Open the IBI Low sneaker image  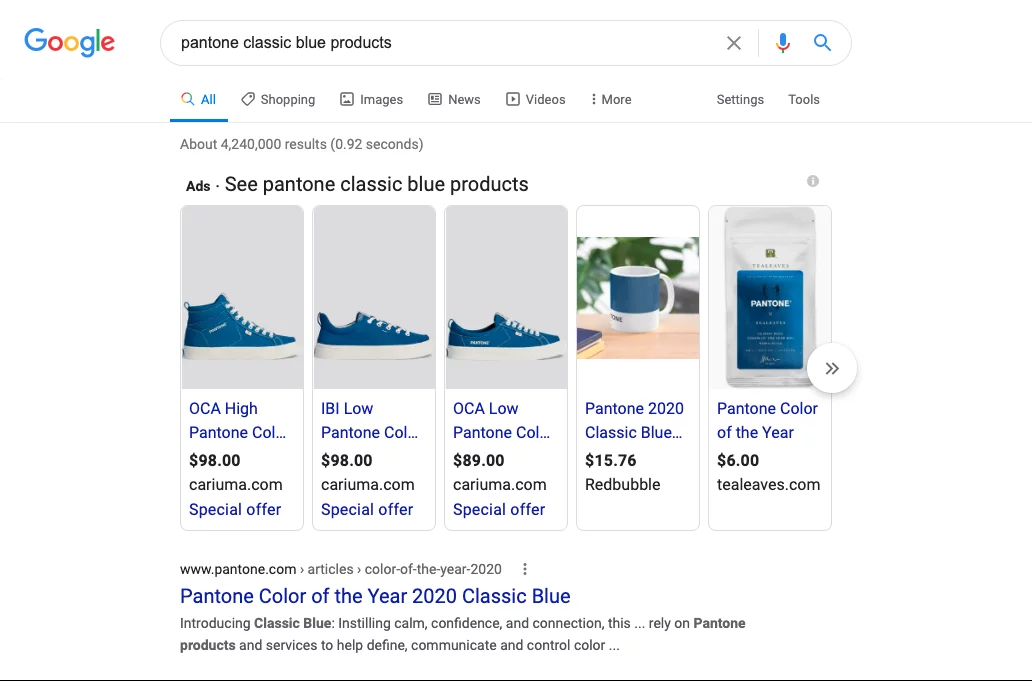[374, 297]
